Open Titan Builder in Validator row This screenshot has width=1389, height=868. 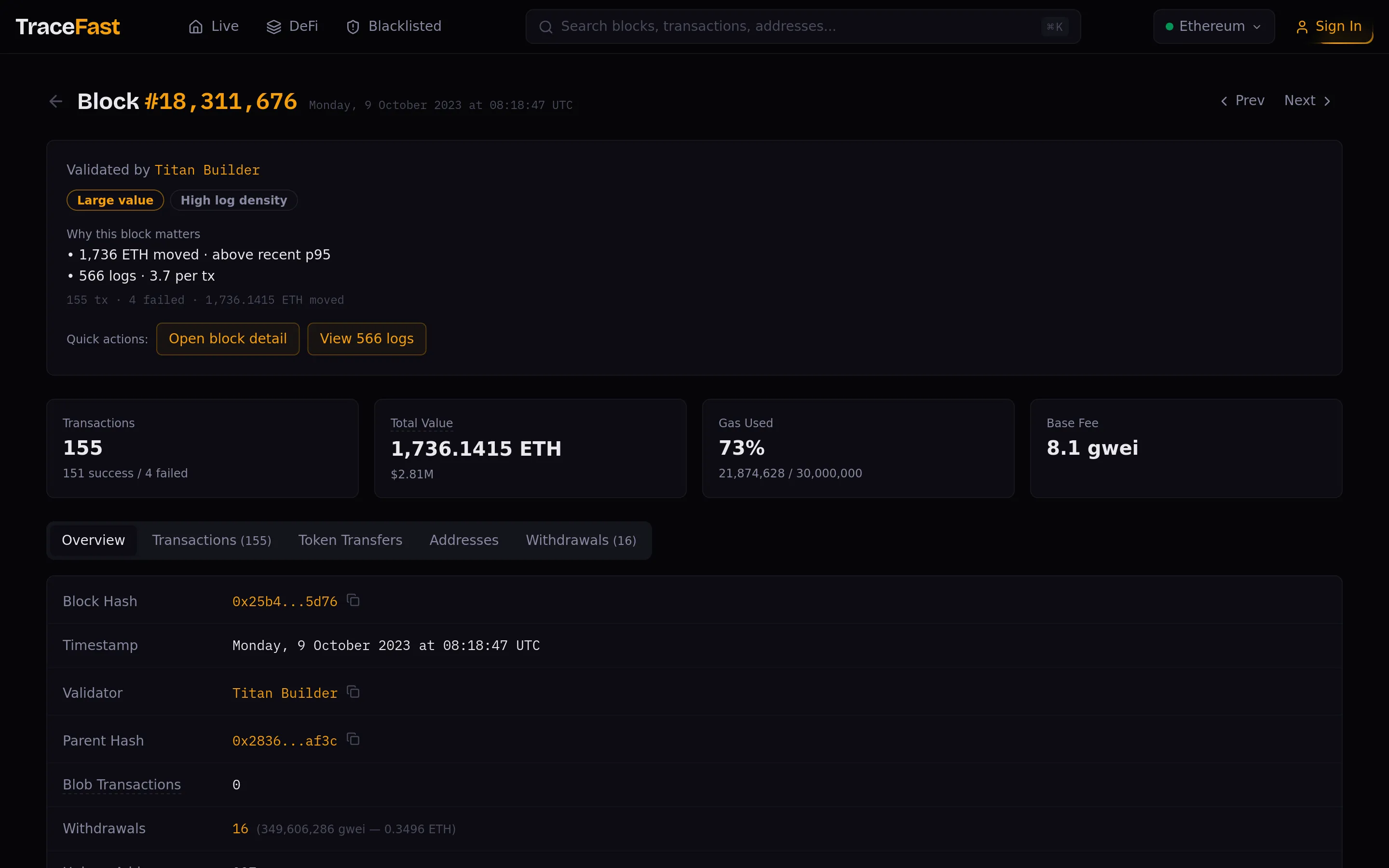tap(285, 693)
